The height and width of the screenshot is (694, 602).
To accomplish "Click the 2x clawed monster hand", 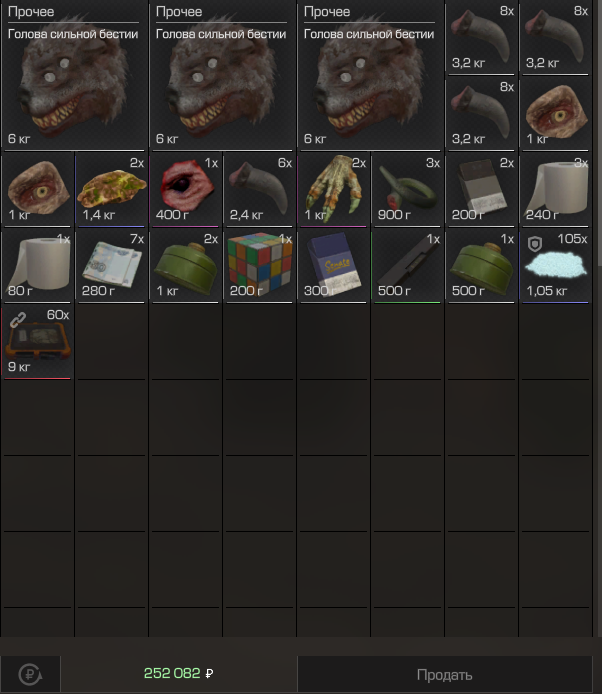I will (333, 189).
